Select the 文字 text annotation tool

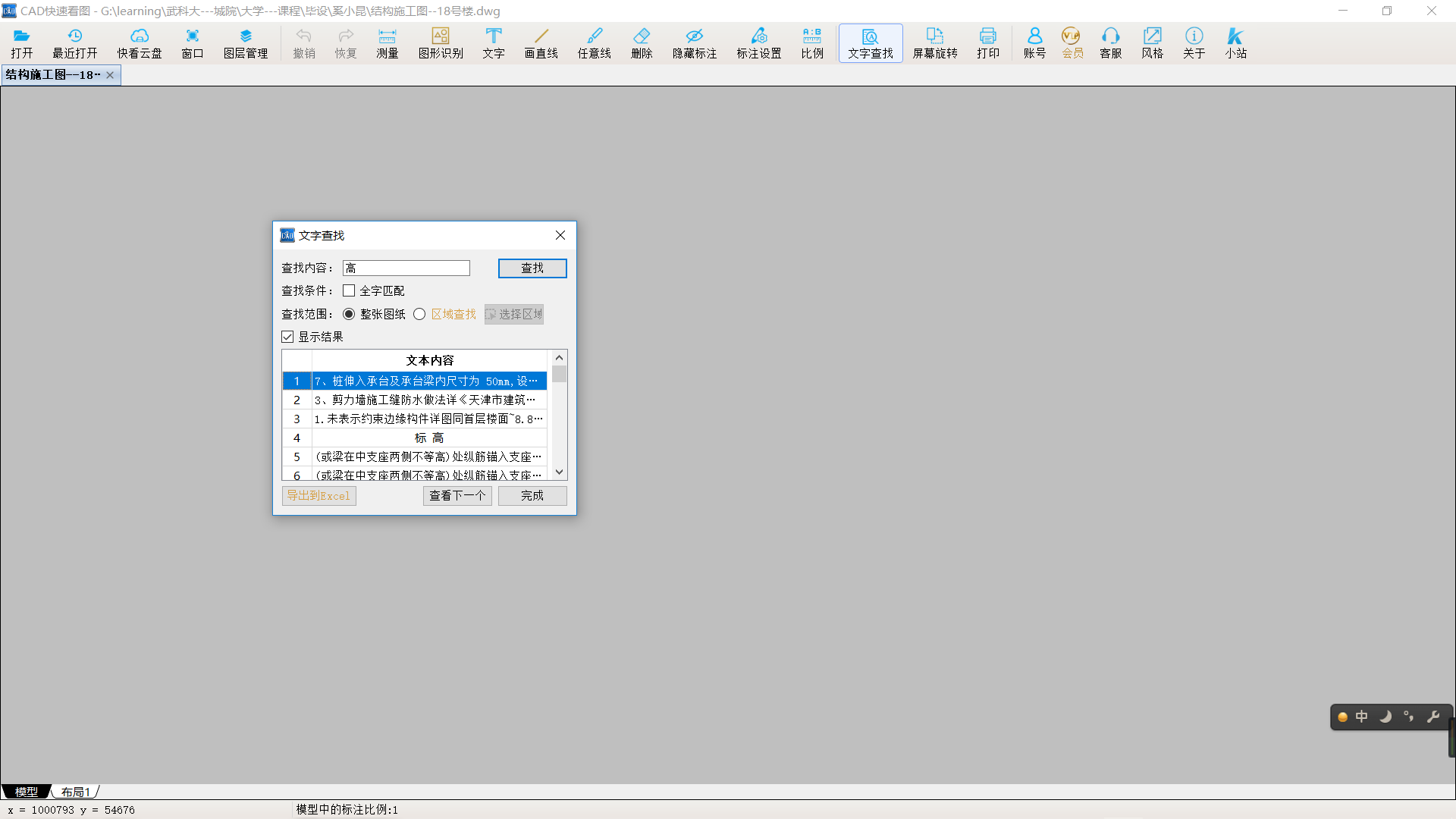(494, 43)
